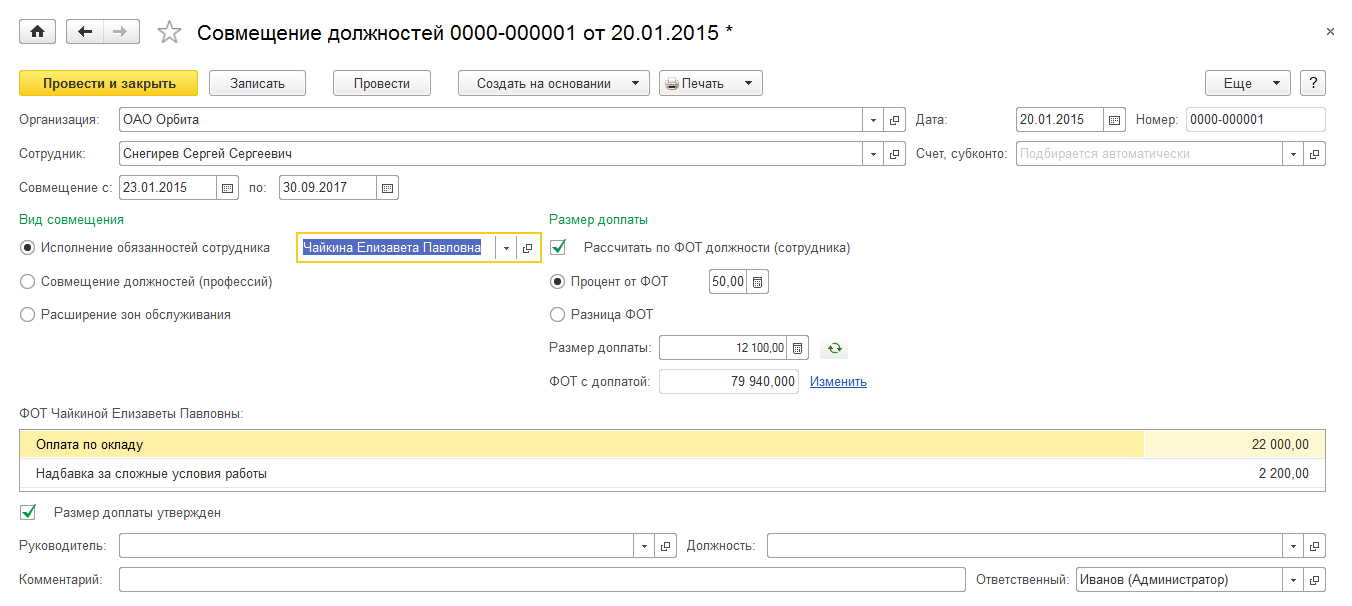This screenshot has height=606, width=1352.
Task: Open calendar picker for Дата field
Action: point(1115,120)
